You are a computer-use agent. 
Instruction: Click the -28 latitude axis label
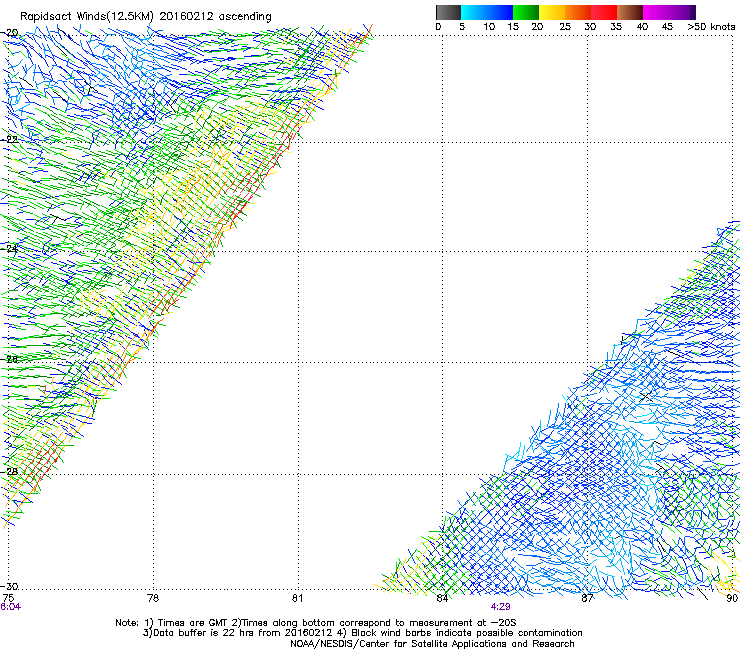click(x=10, y=472)
